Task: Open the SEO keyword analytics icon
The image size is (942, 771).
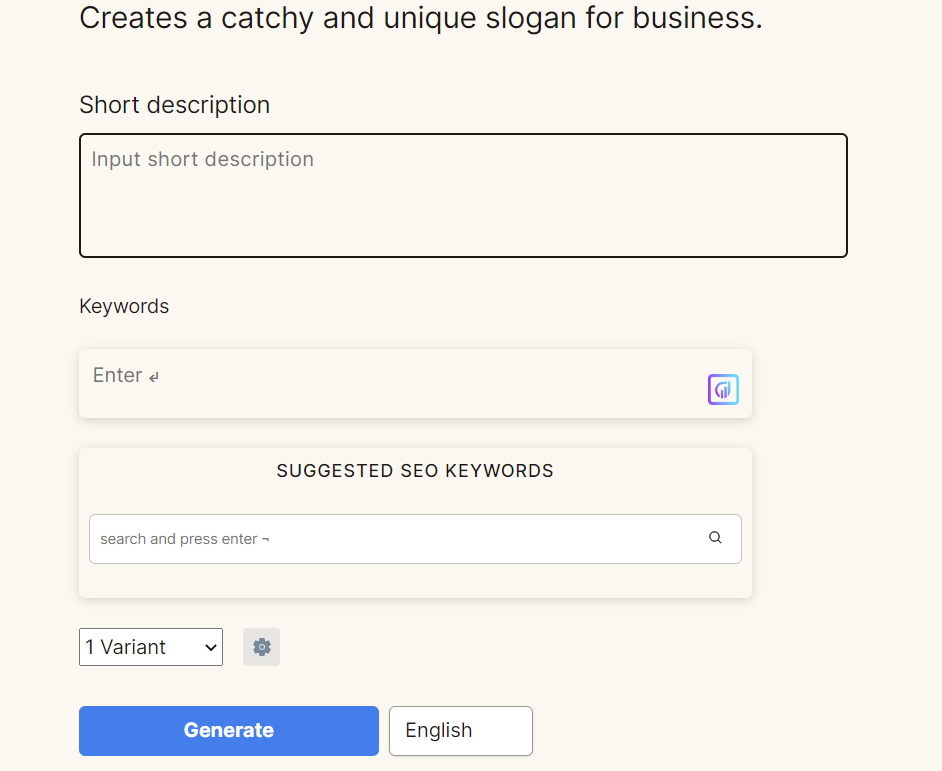Action: (x=723, y=389)
